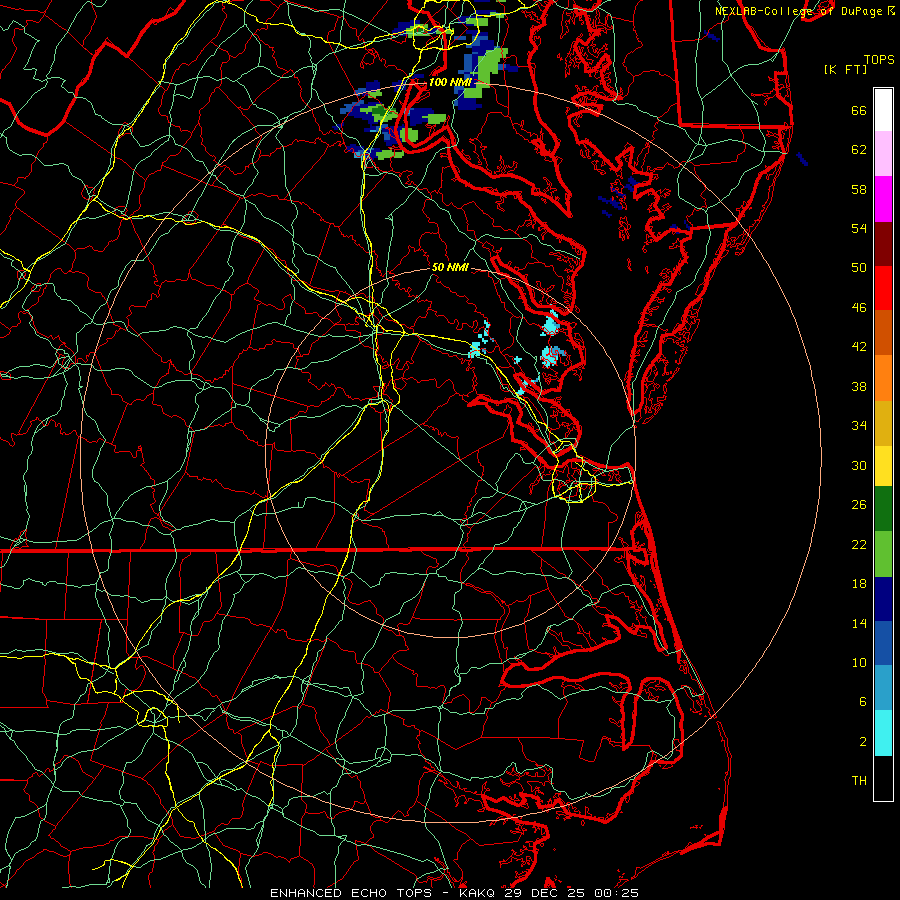Click the 29 DEC 25 date stamp

(x=546, y=893)
